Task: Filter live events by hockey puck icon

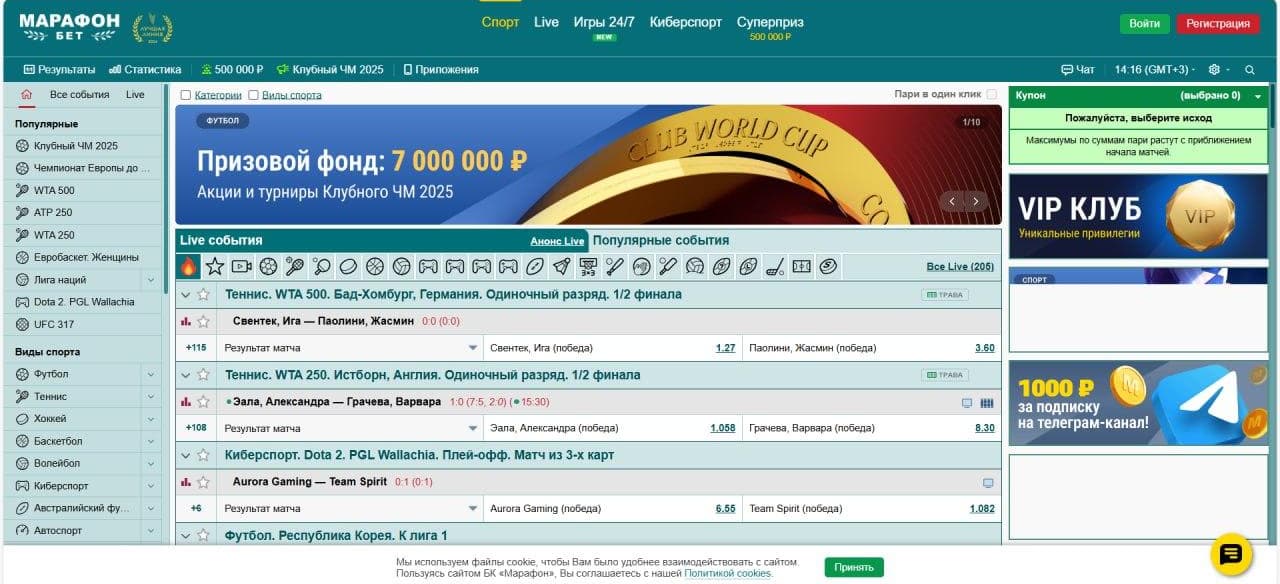Action: 348,267
